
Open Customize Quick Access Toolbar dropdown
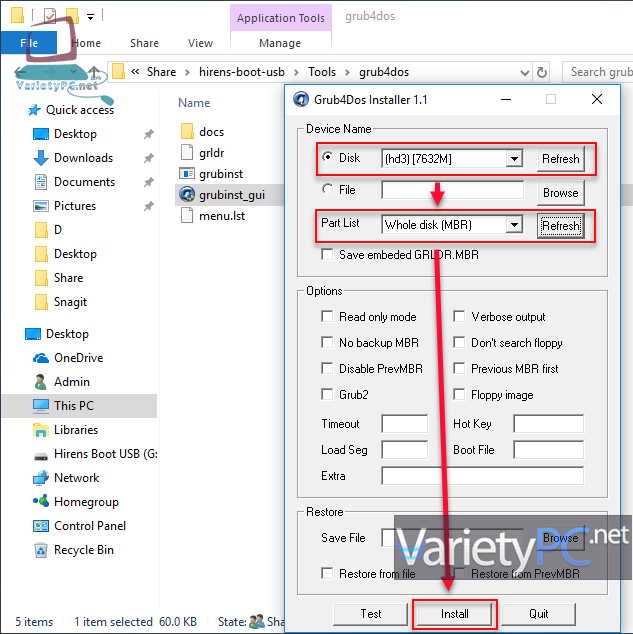click(x=91, y=17)
